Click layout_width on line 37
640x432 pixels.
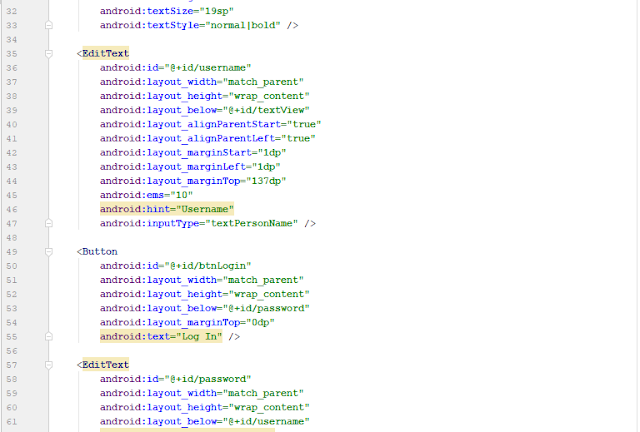pyautogui.click(x=182, y=82)
